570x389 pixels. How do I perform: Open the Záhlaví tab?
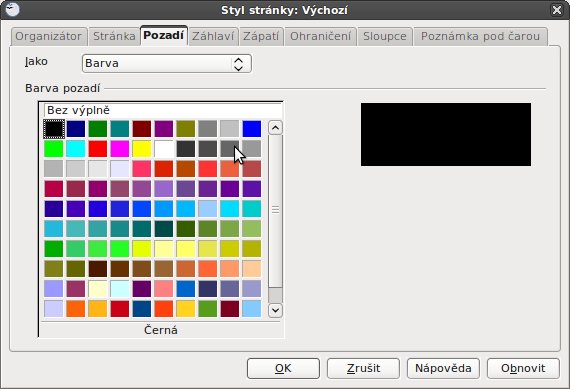213,36
